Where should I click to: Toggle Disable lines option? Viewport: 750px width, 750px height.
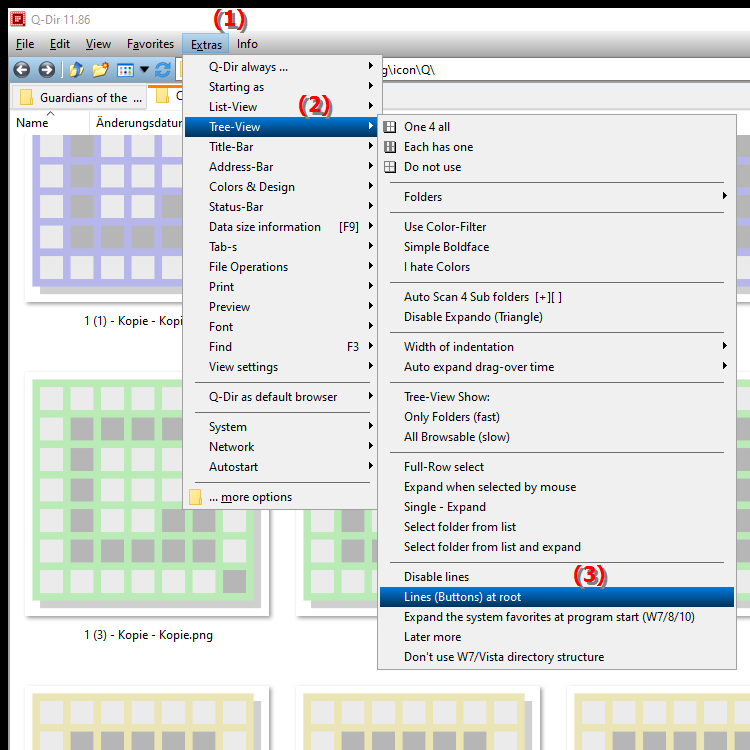[x=557, y=577]
